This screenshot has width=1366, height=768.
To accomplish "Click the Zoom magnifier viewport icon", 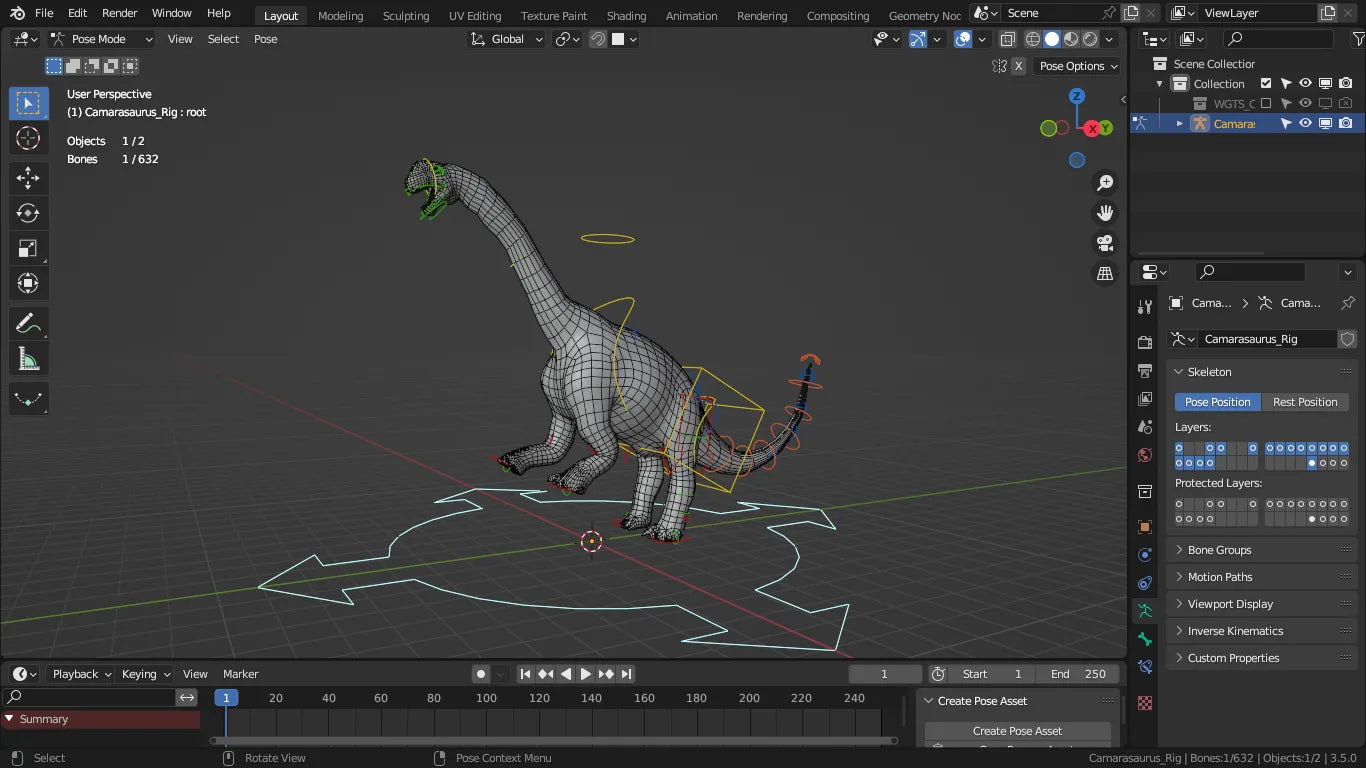I will tap(1105, 183).
